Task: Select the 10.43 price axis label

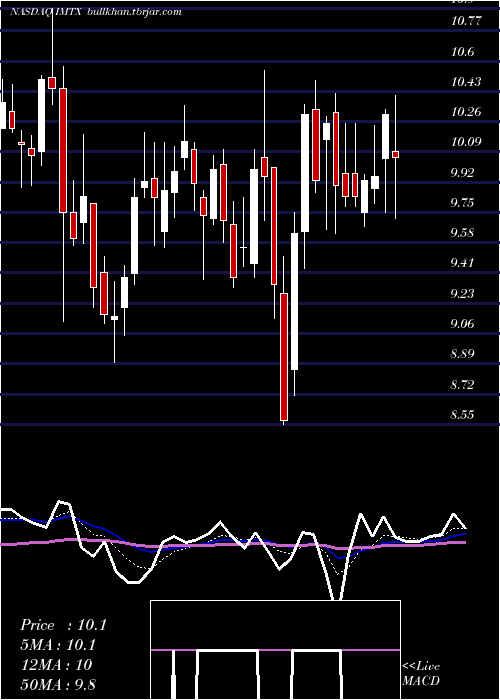Action: [466, 82]
